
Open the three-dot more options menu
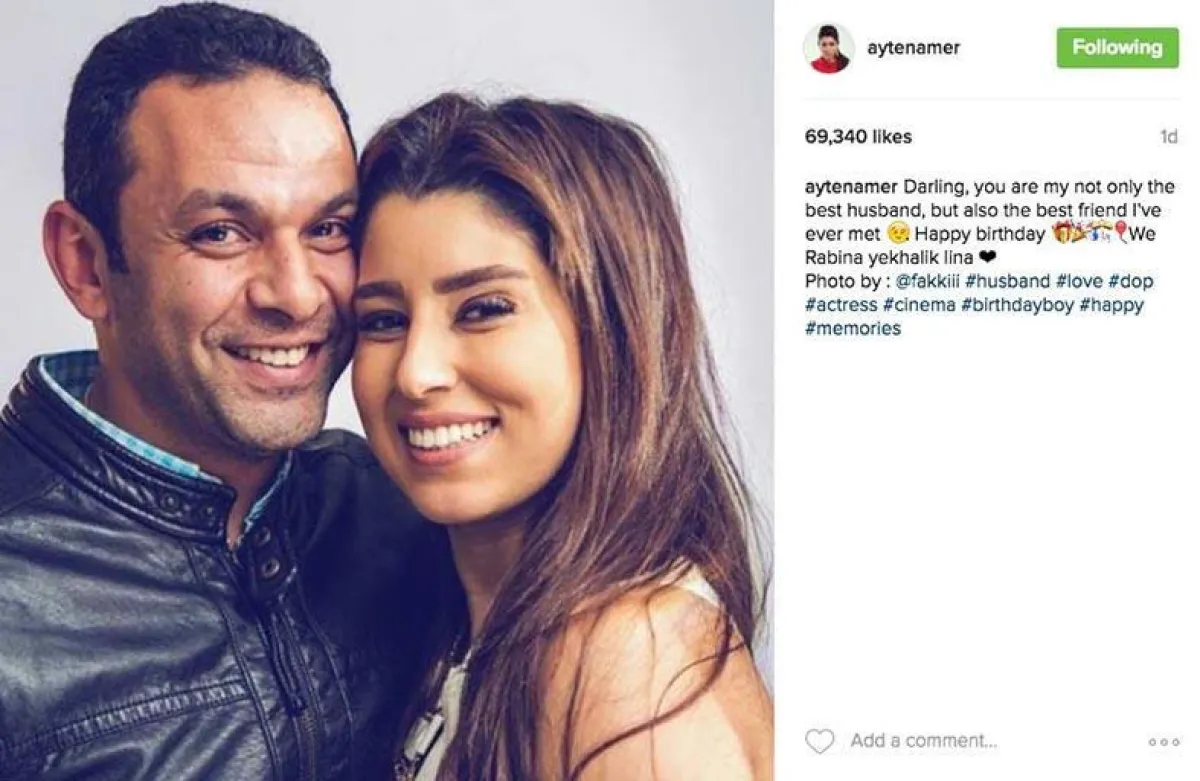pos(1164,742)
